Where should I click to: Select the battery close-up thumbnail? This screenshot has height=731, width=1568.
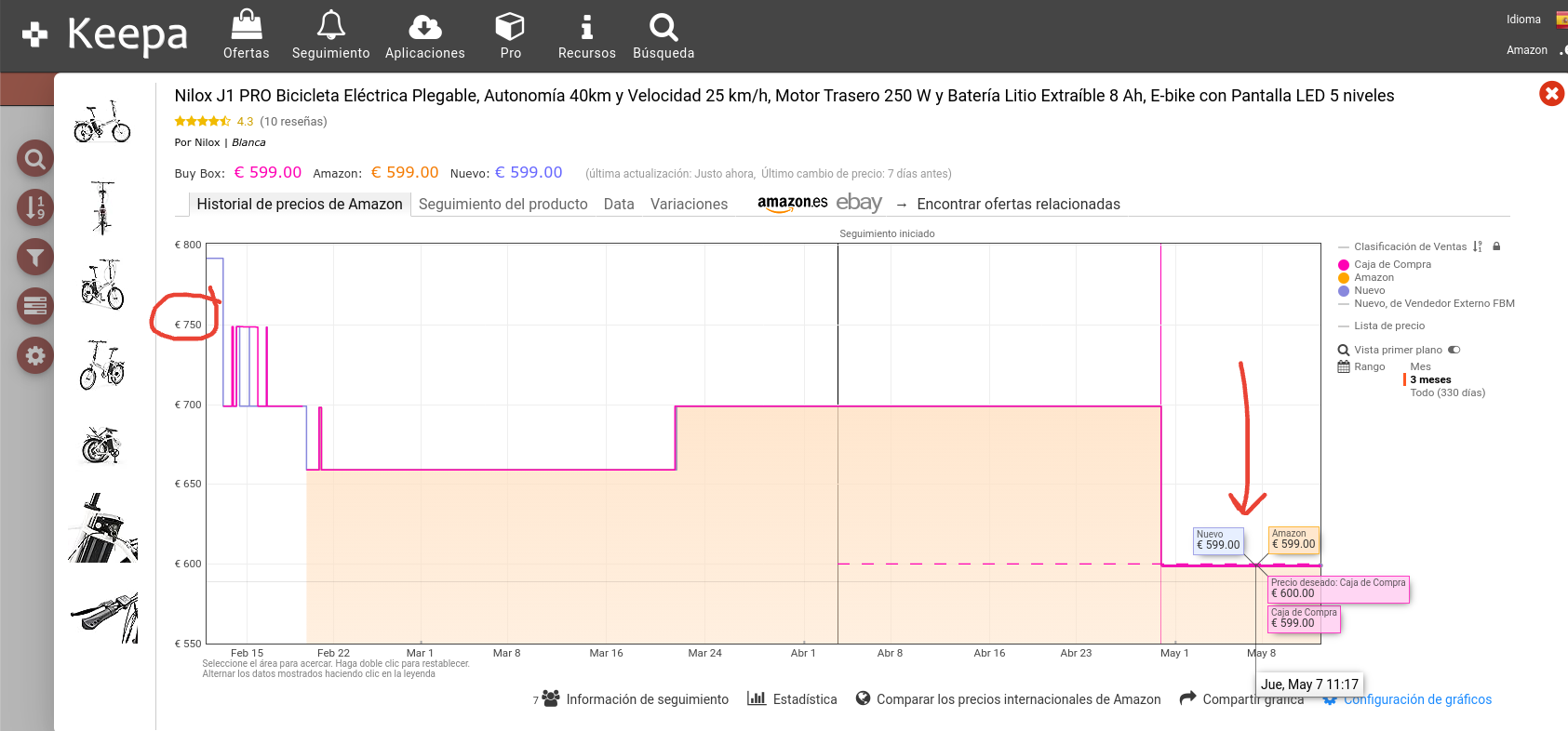pyautogui.click(x=102, y=527)
